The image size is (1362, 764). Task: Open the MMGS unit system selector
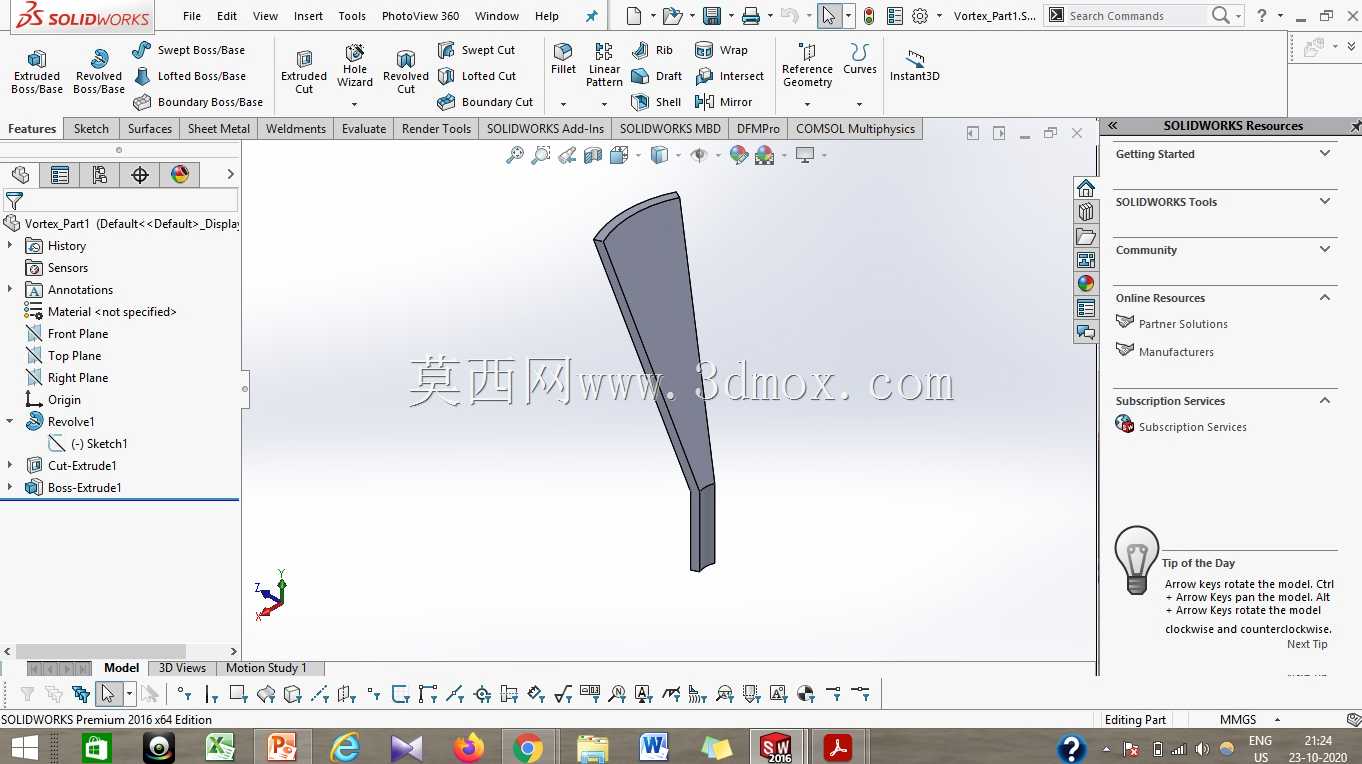[x=1250, y=720]
